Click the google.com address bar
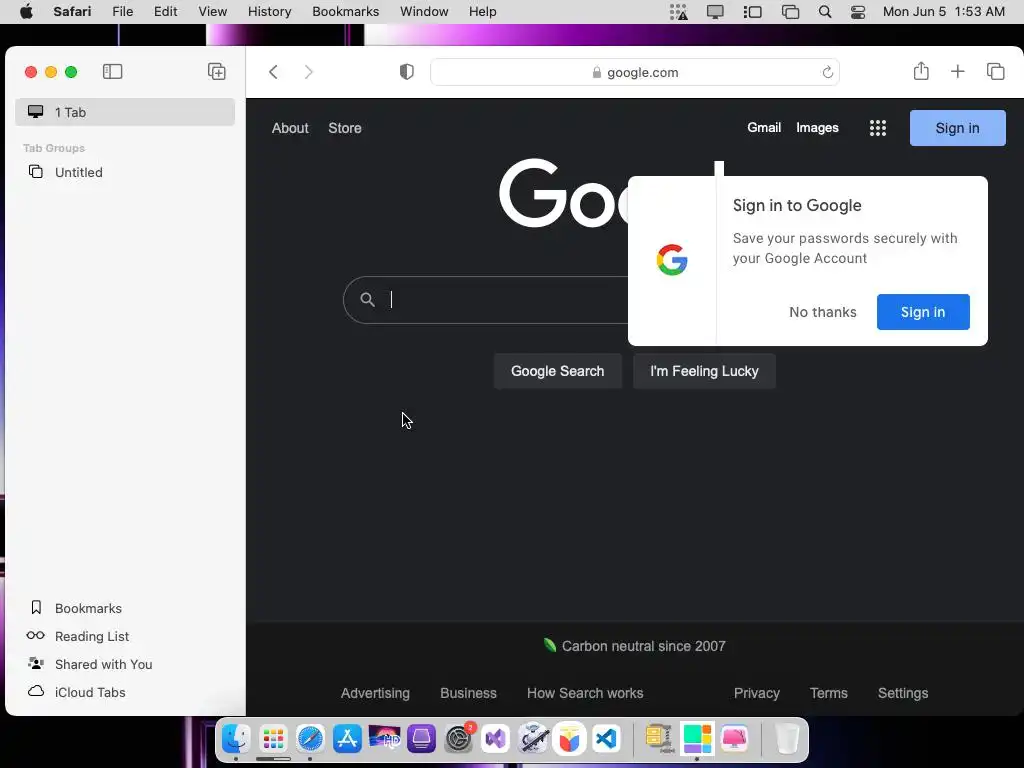 click(x=635, y=72)
